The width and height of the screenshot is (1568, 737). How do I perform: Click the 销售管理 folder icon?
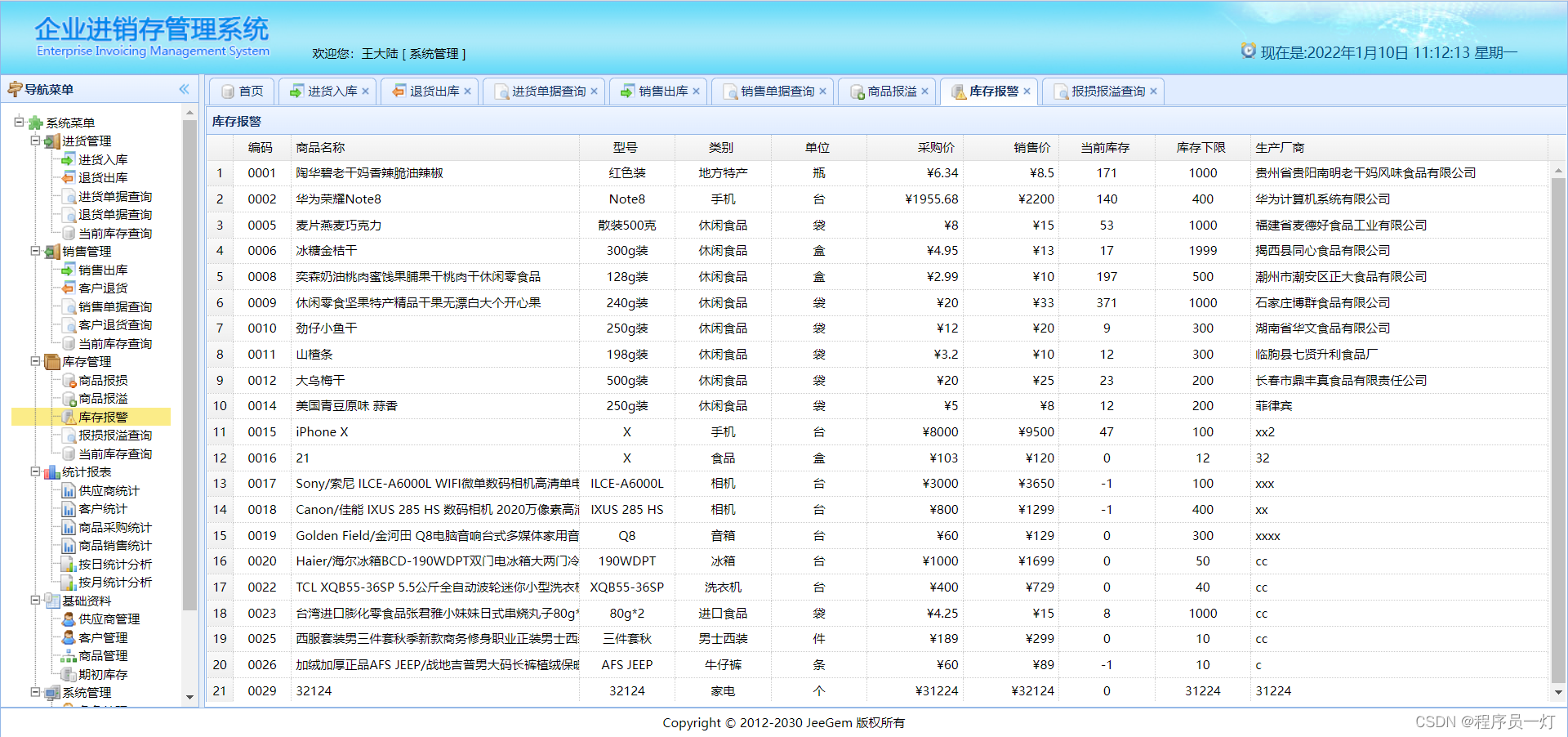click(x=52, y=251)
